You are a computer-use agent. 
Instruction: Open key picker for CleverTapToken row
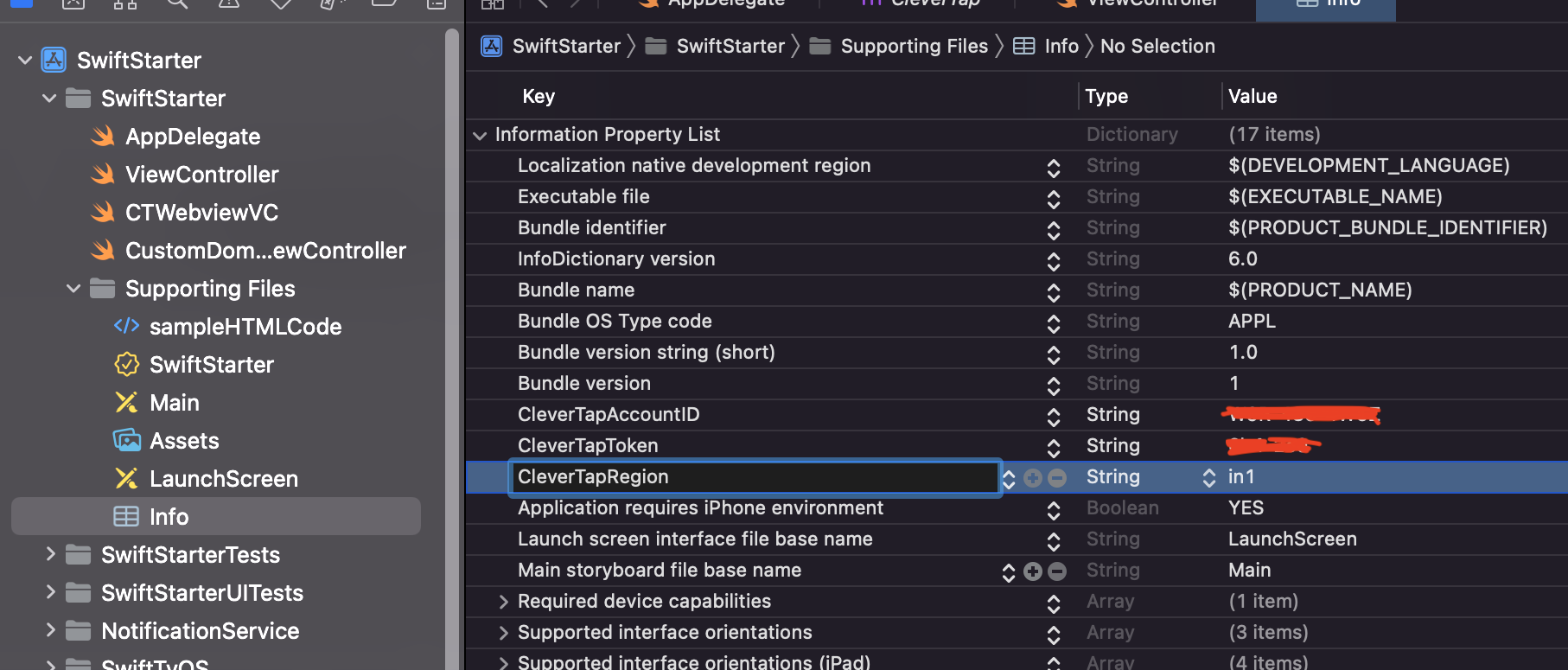click(1054, 447)
